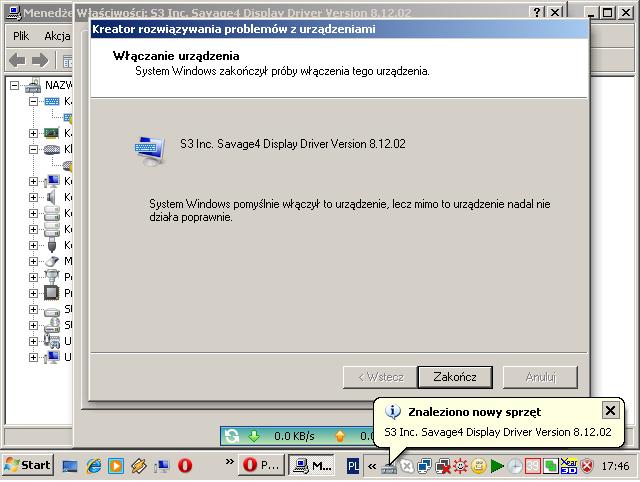
Task: Expand the cable plug connector category
Action: click(x=33, y=245)
